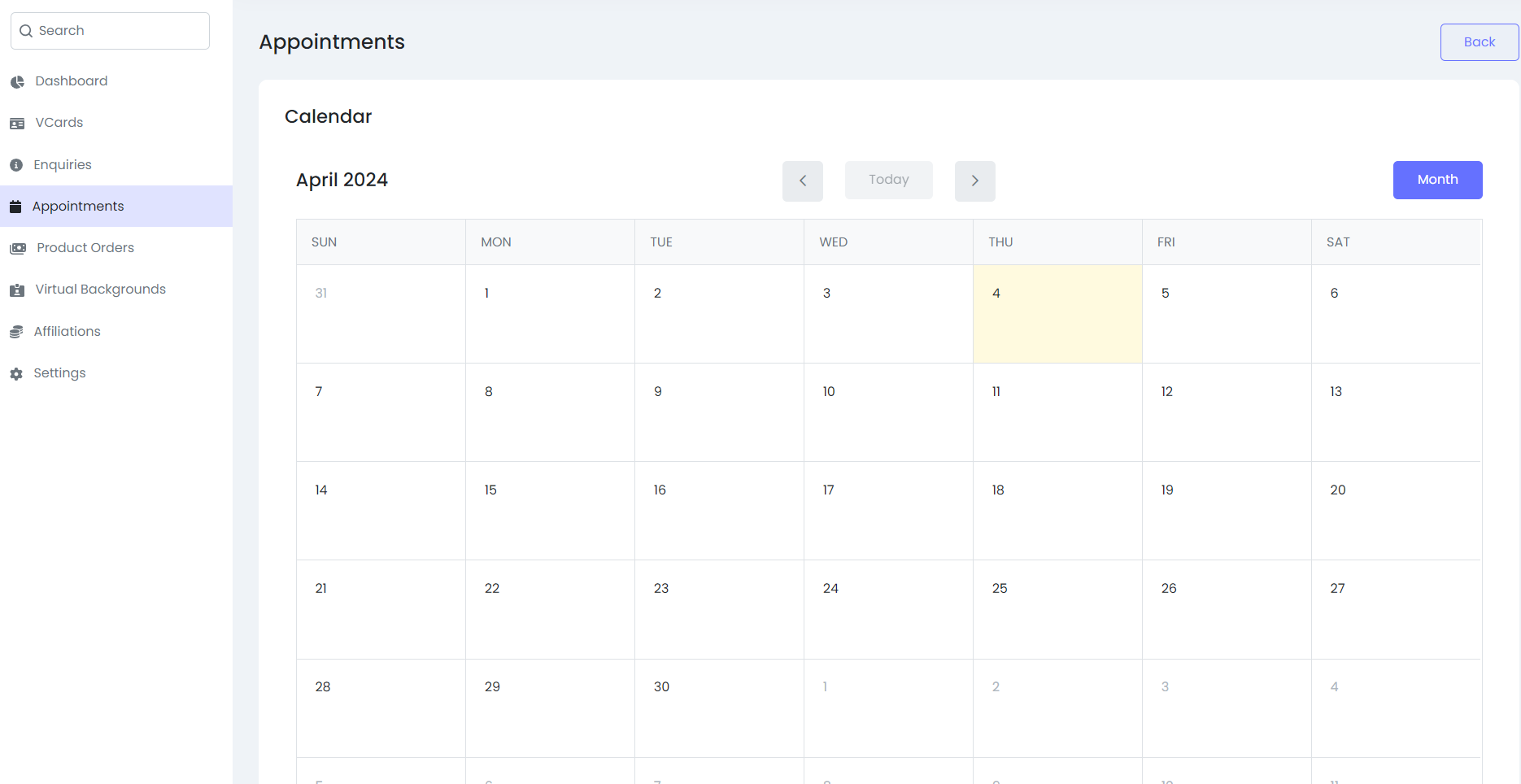1521x784 pixels.
Task: Select the highlighted April 4 cell
Action: point(1057,314)
